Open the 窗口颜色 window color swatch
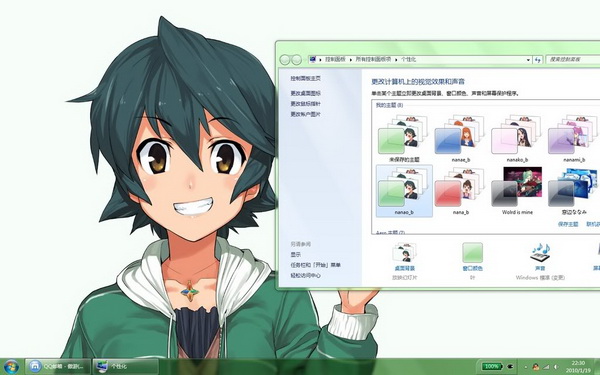This screenshot has width=600, height=375. [x=472, y=257]
